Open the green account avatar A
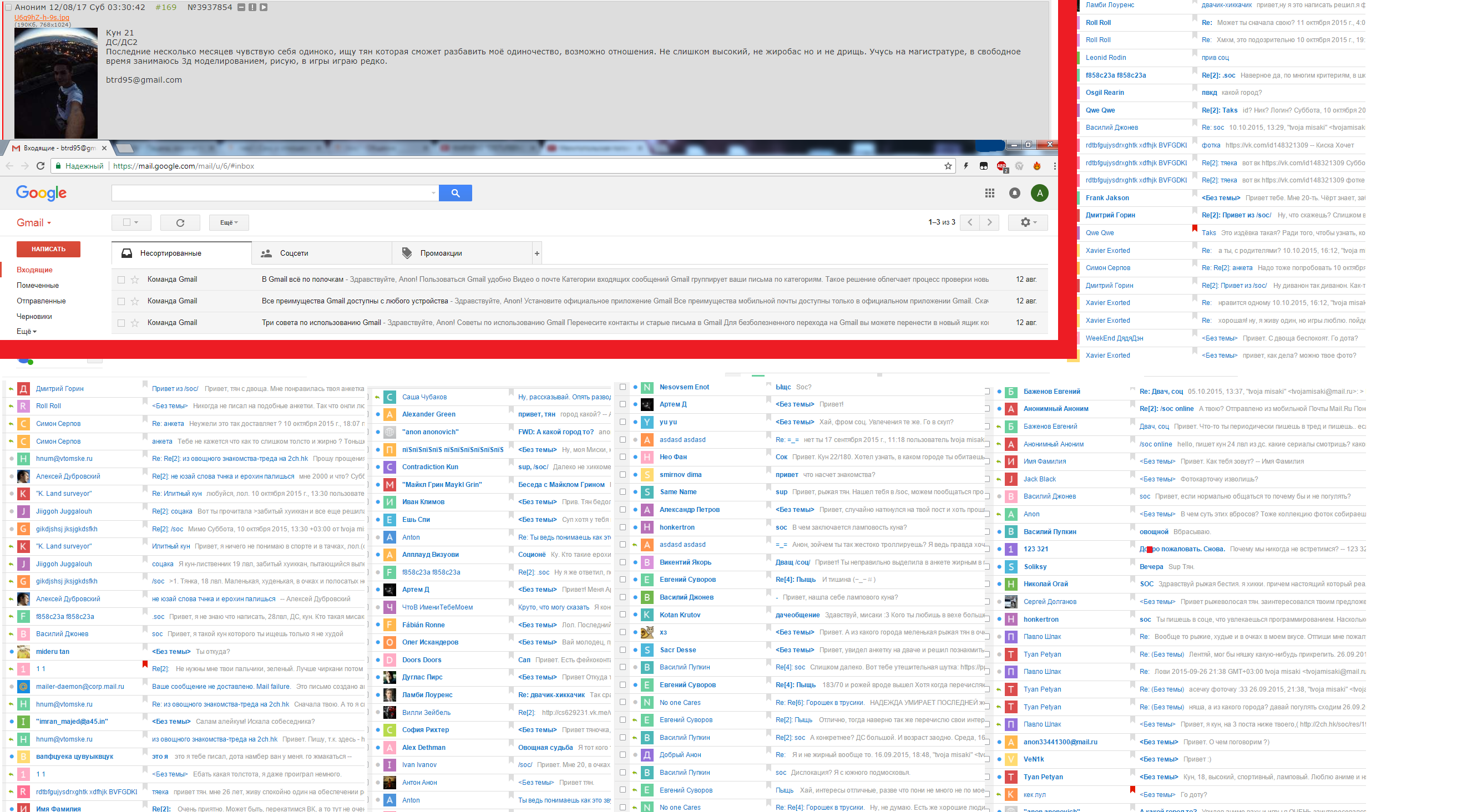This screenshot has width=1457, height=812. point(1039,193)
